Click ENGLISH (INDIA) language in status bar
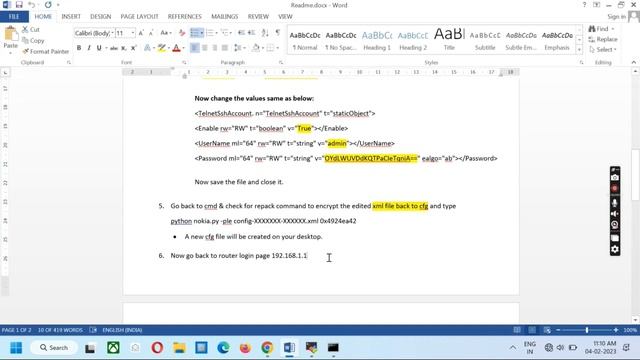This screenshot has width=640, height=360. pos(122,330)
